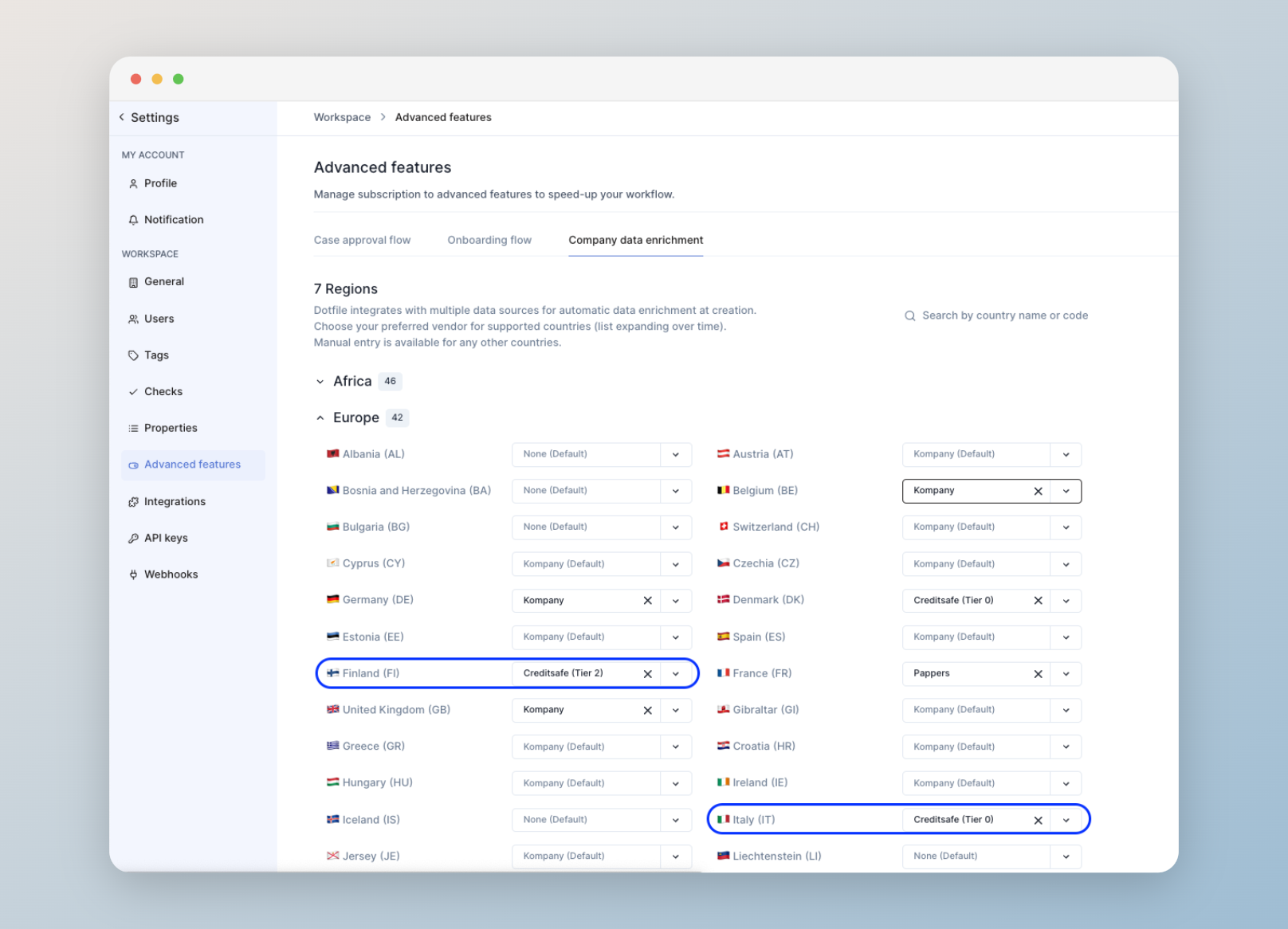Select Advanced features in sidebar

[193, 464]
